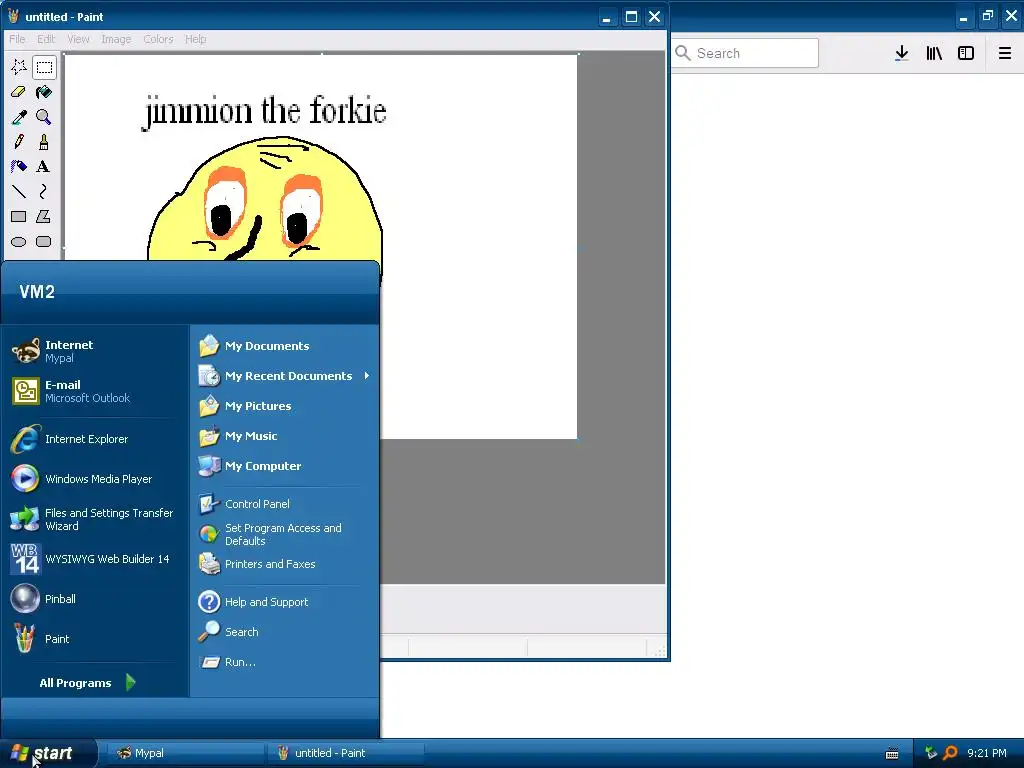This screenshot has width=1024, height=768.
Task: Launch Internet Mypal from Start menu
Action: pyautogui.click(x=95, y=351)
